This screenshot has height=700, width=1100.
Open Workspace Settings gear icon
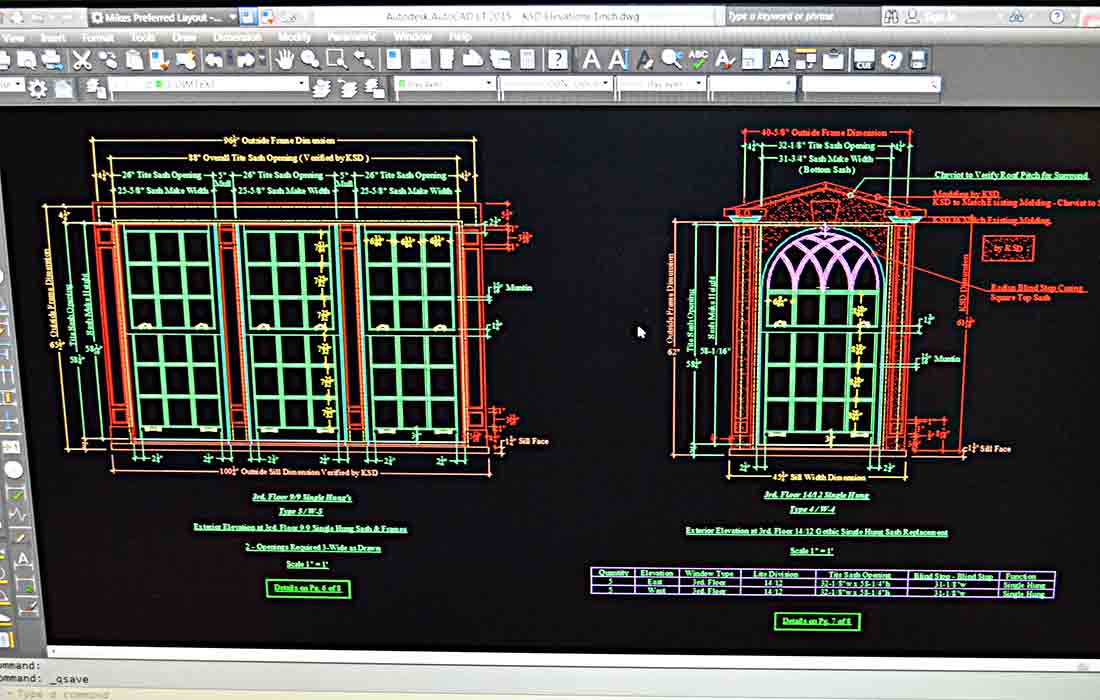(37, 88)
